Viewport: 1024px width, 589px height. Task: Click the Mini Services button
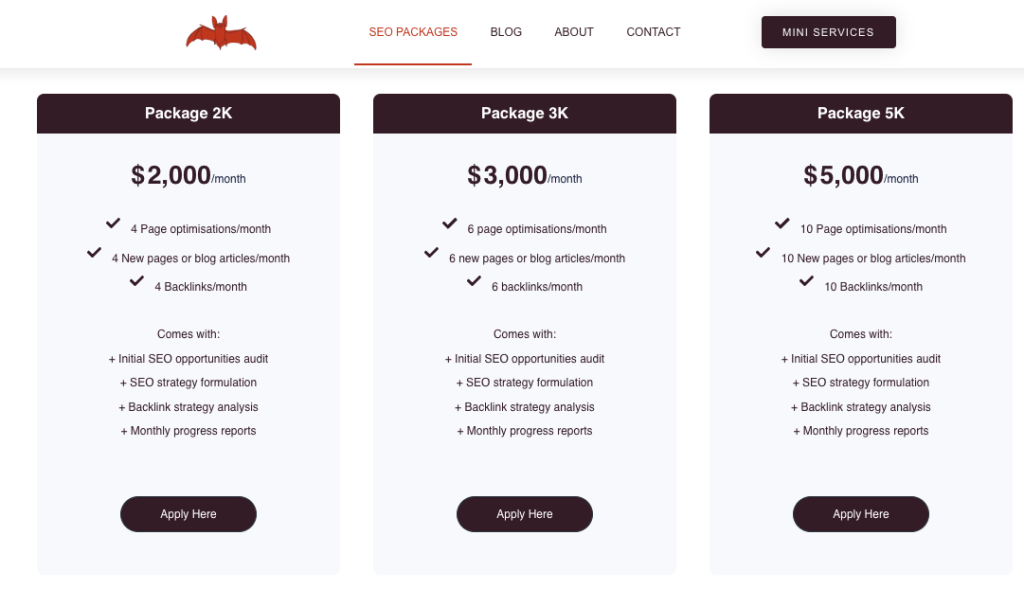828,32
